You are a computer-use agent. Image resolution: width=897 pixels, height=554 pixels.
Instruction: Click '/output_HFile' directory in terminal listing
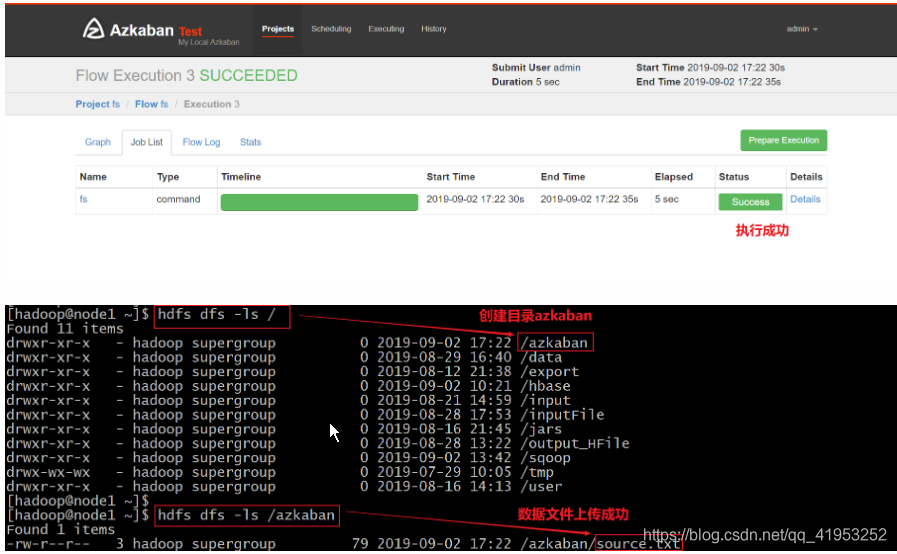(575, 443)
